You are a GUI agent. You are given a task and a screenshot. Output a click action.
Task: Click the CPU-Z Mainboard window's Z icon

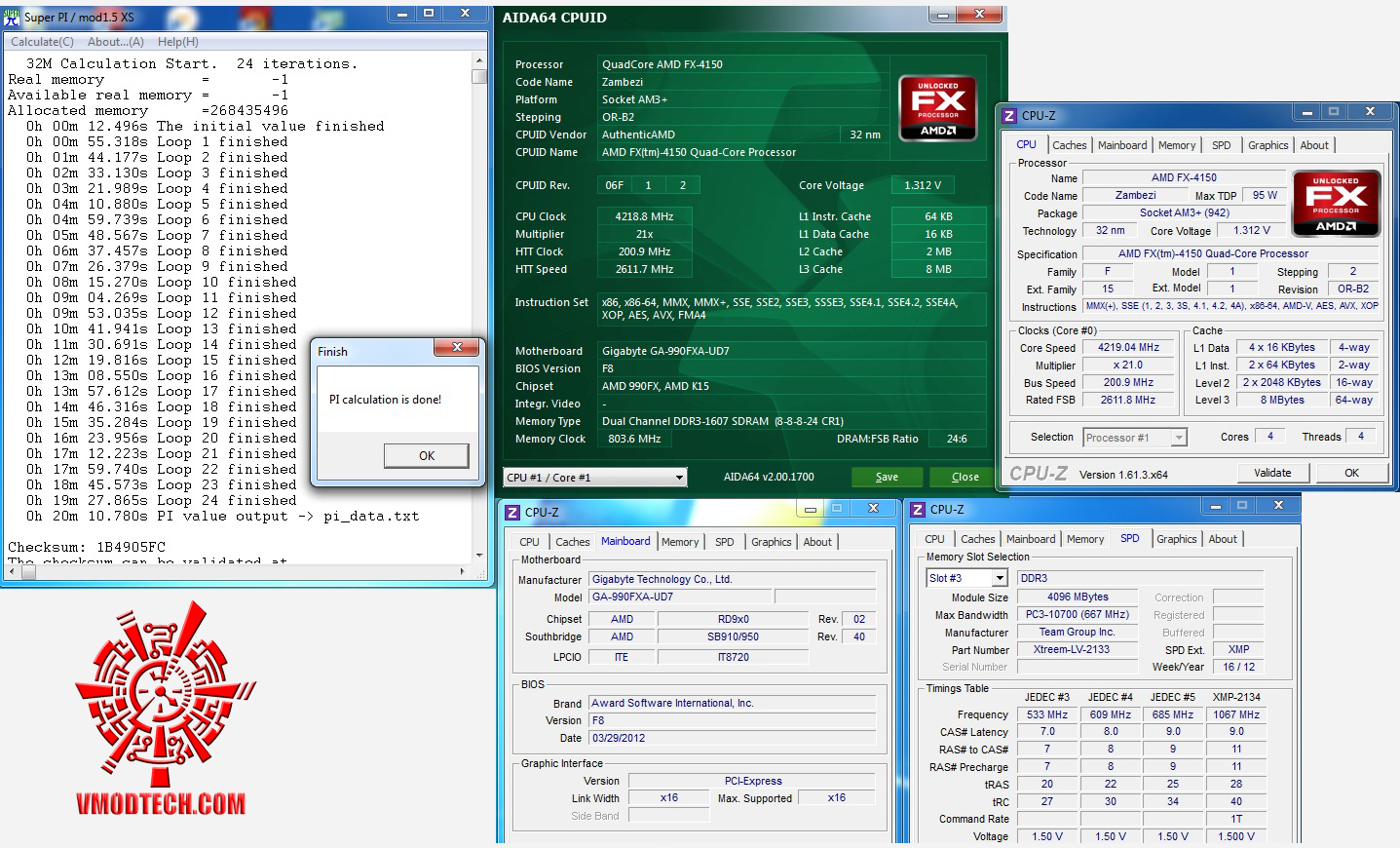[512, 512]
